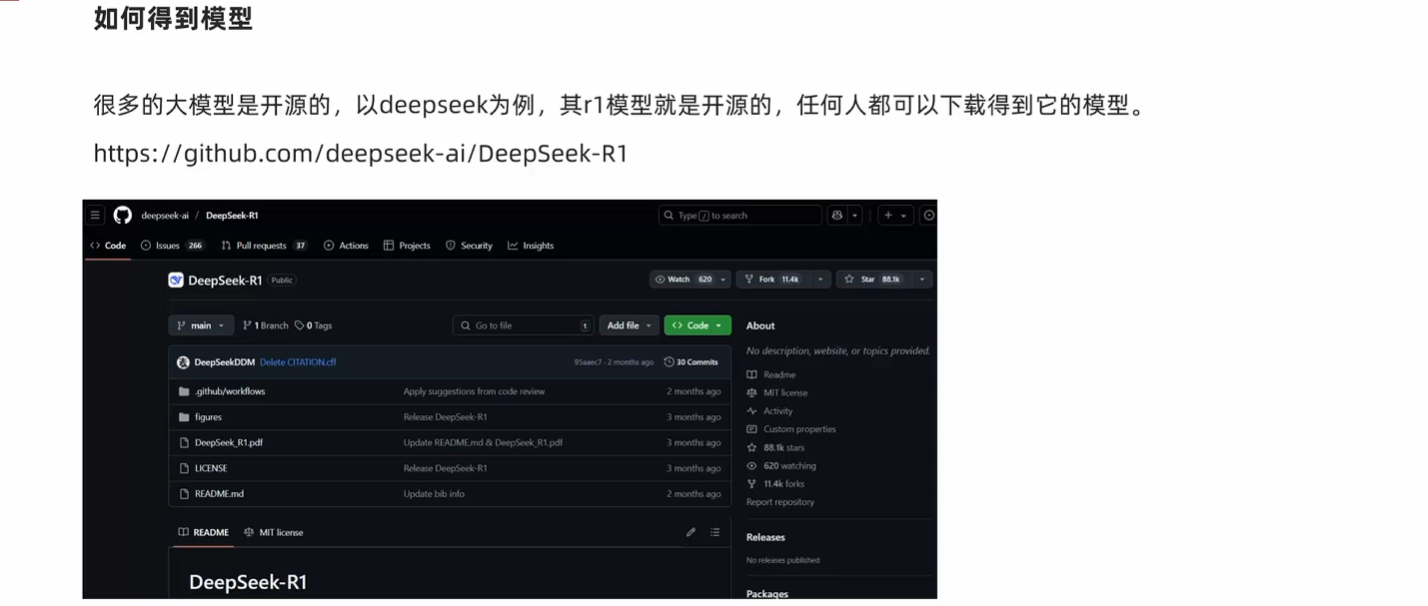This screenshot has width=1428, height=606.
Task: Click the issues icon in the header corner
Action: point(929,215)
